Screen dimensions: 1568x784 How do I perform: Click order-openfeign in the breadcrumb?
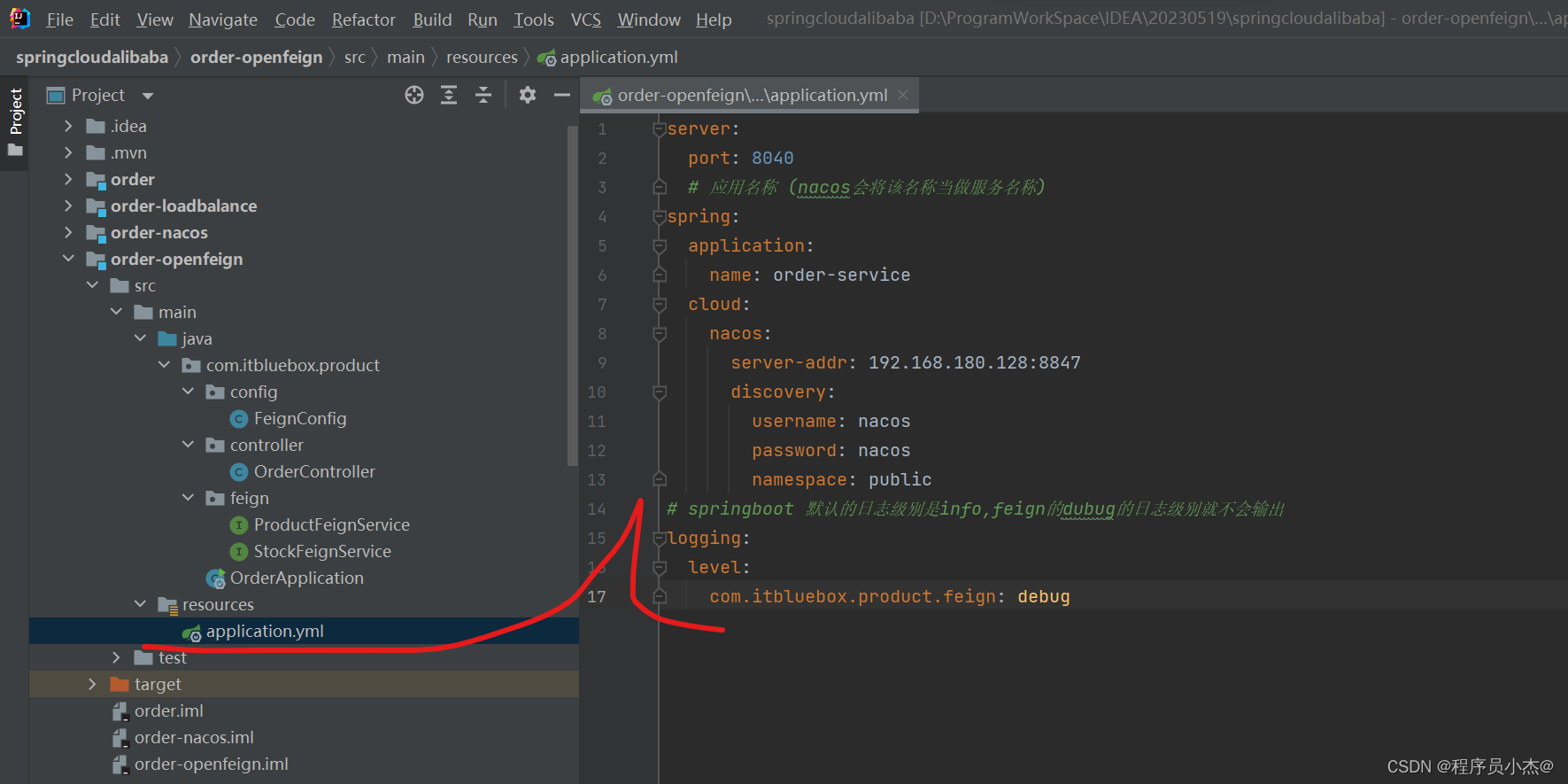click(257, 58)
